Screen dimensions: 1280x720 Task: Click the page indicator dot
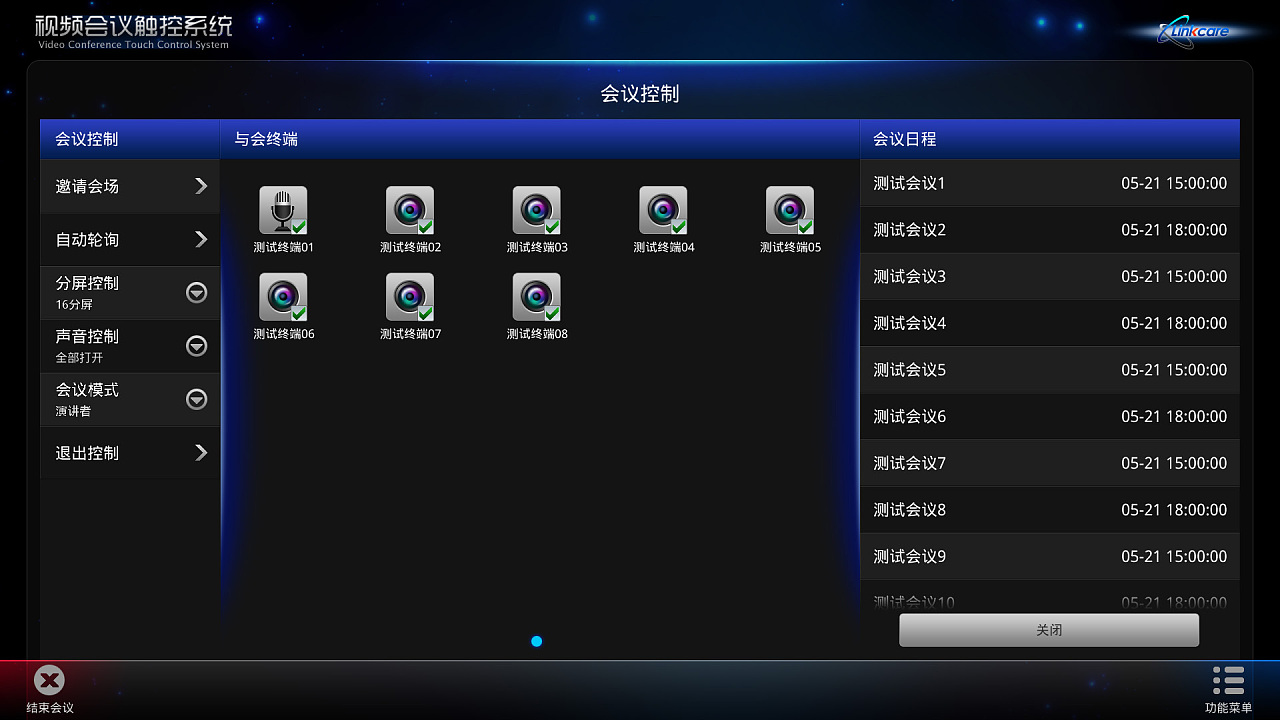pos(537,641)
